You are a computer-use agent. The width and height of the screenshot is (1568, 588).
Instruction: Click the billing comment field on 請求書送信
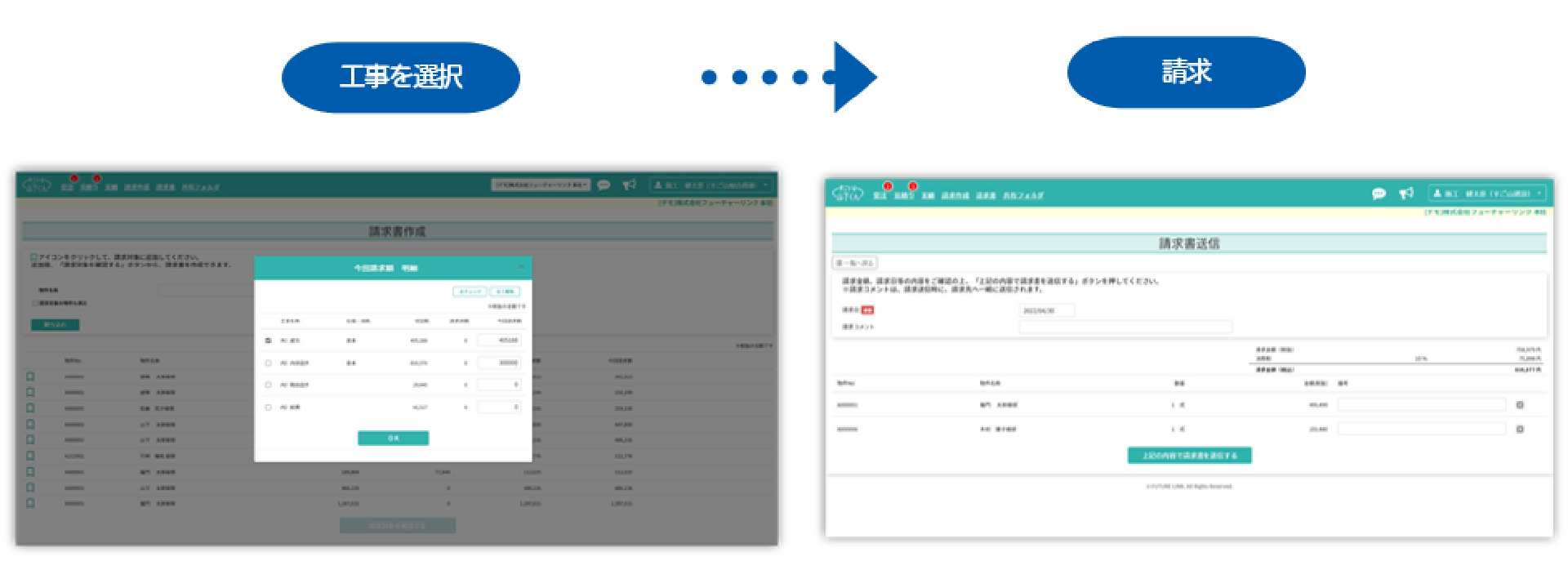[1125, 327]
